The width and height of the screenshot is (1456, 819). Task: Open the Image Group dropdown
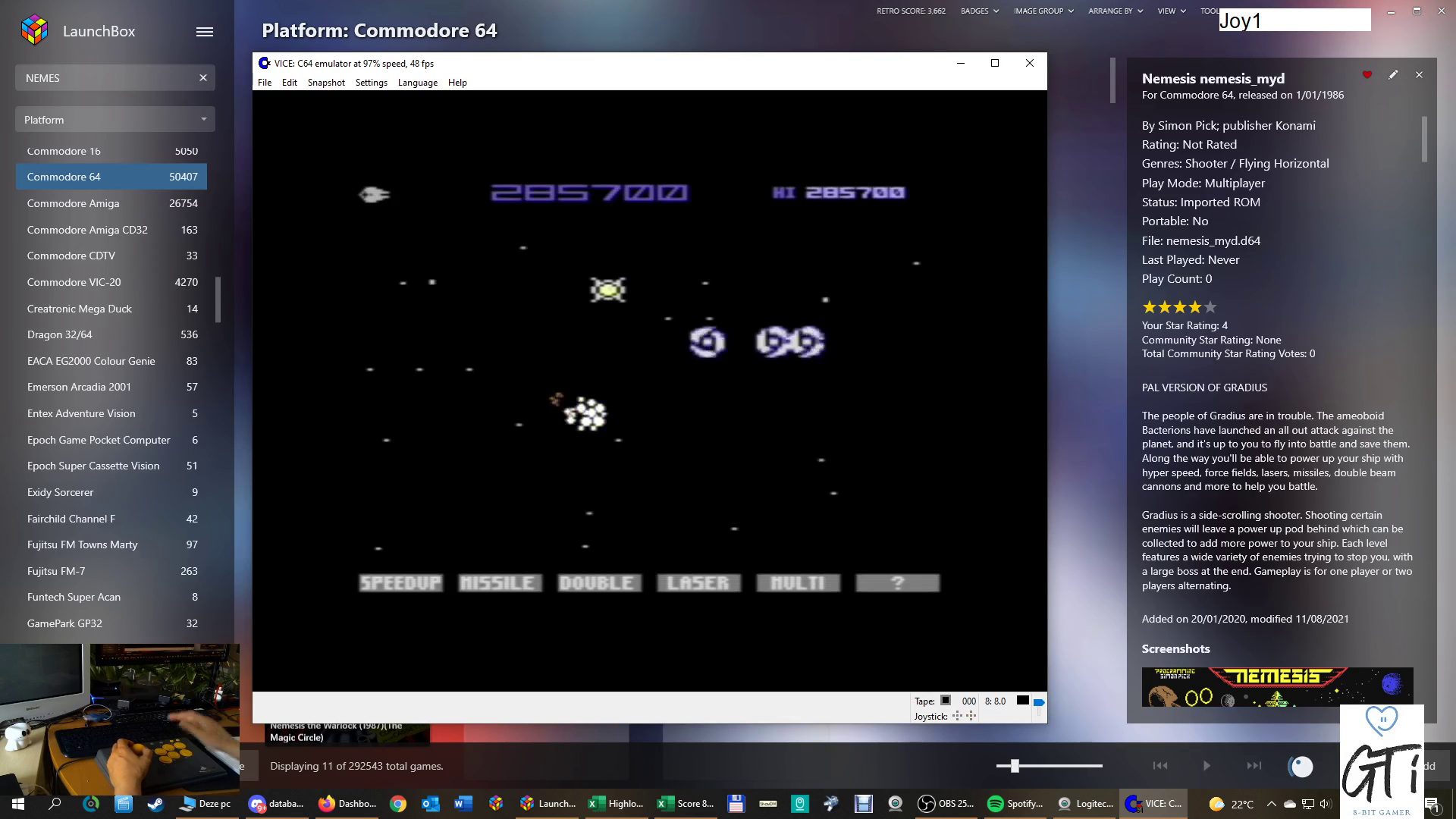click(1043, 11)
